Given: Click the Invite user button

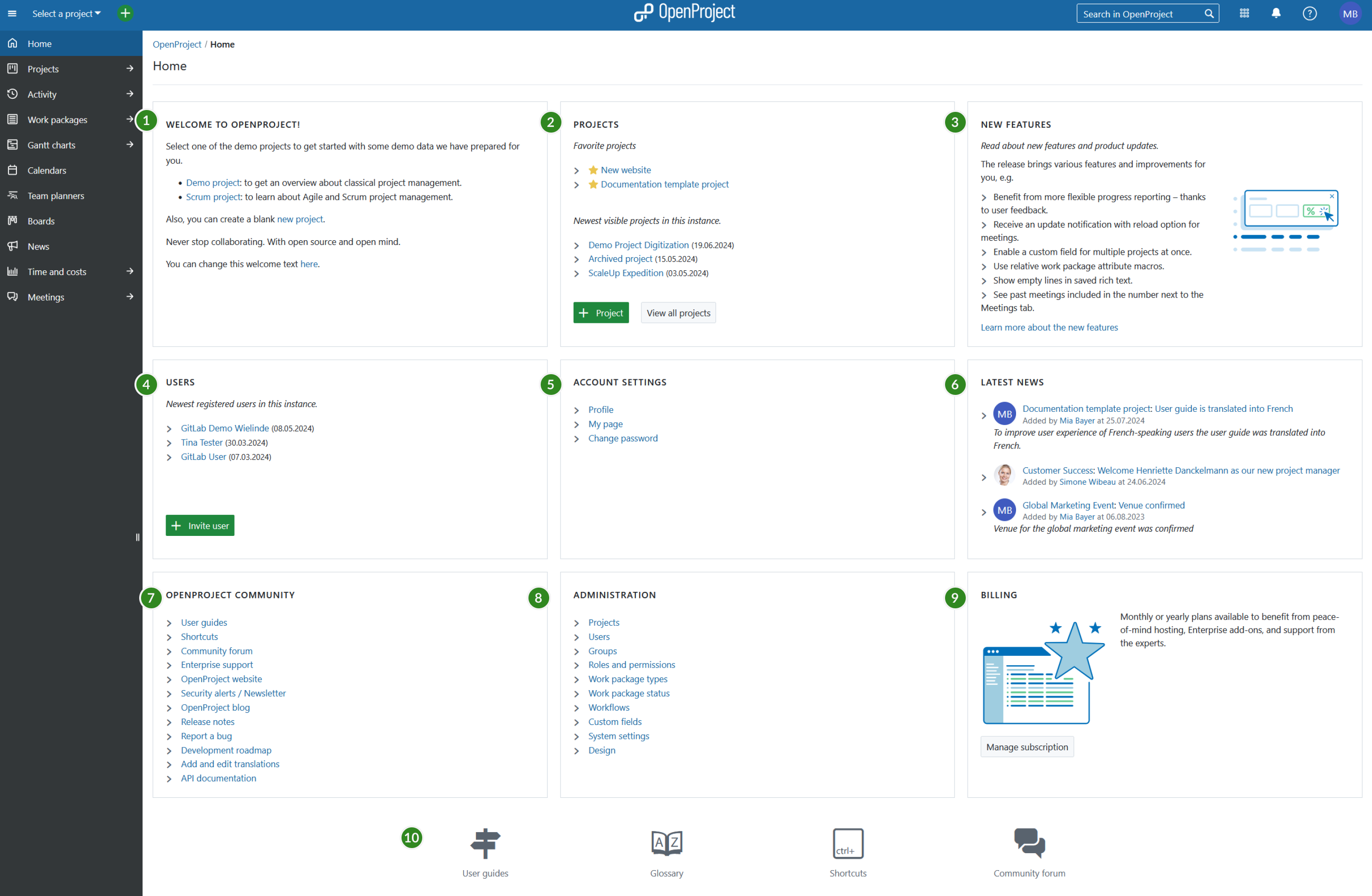Looking at the screenshot, I should point(200,526).
